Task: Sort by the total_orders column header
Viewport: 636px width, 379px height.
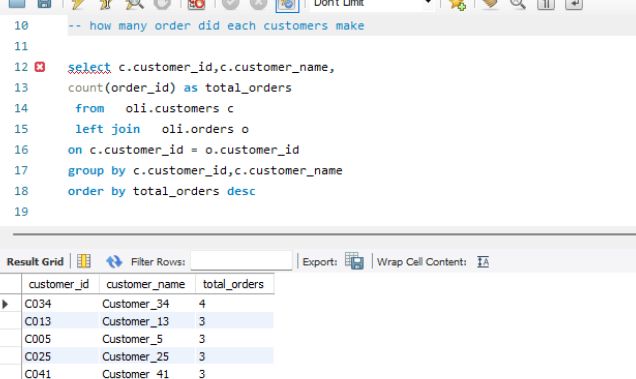Action: [235, 284]
